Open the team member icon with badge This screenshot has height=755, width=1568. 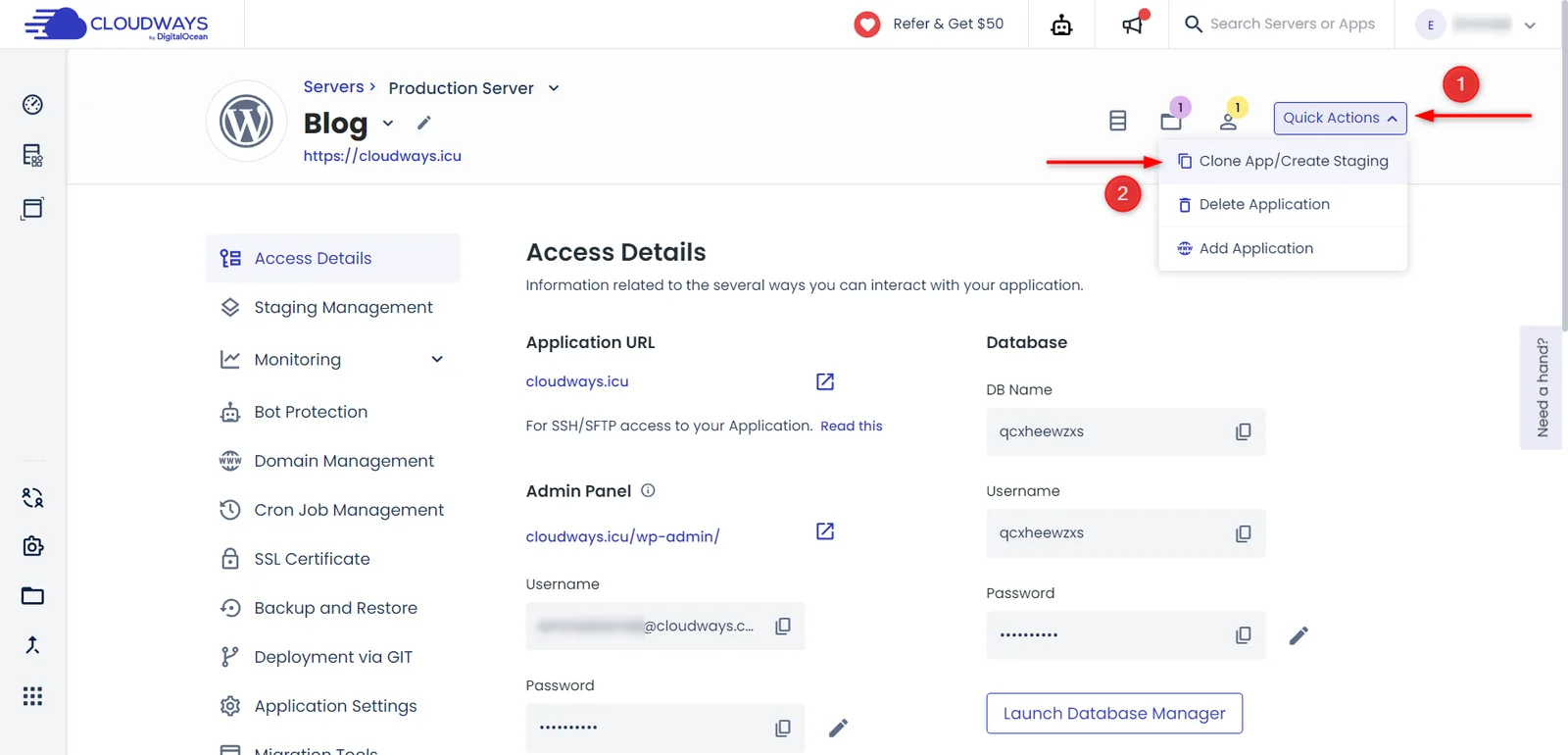pos(1228,121)
